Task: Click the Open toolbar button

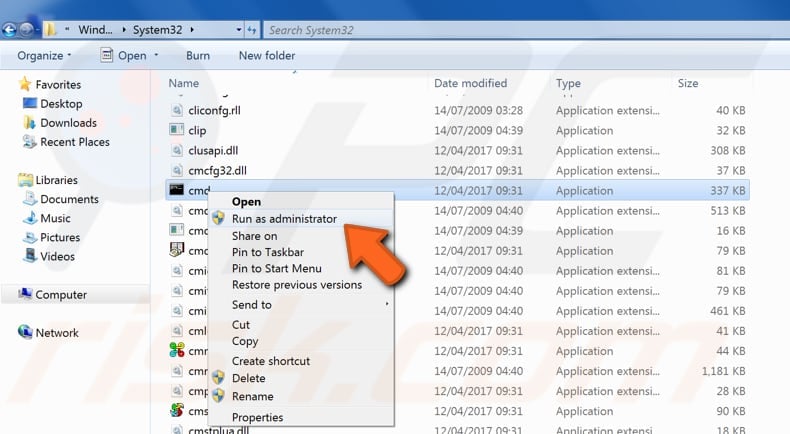Action: pos(124,55)
